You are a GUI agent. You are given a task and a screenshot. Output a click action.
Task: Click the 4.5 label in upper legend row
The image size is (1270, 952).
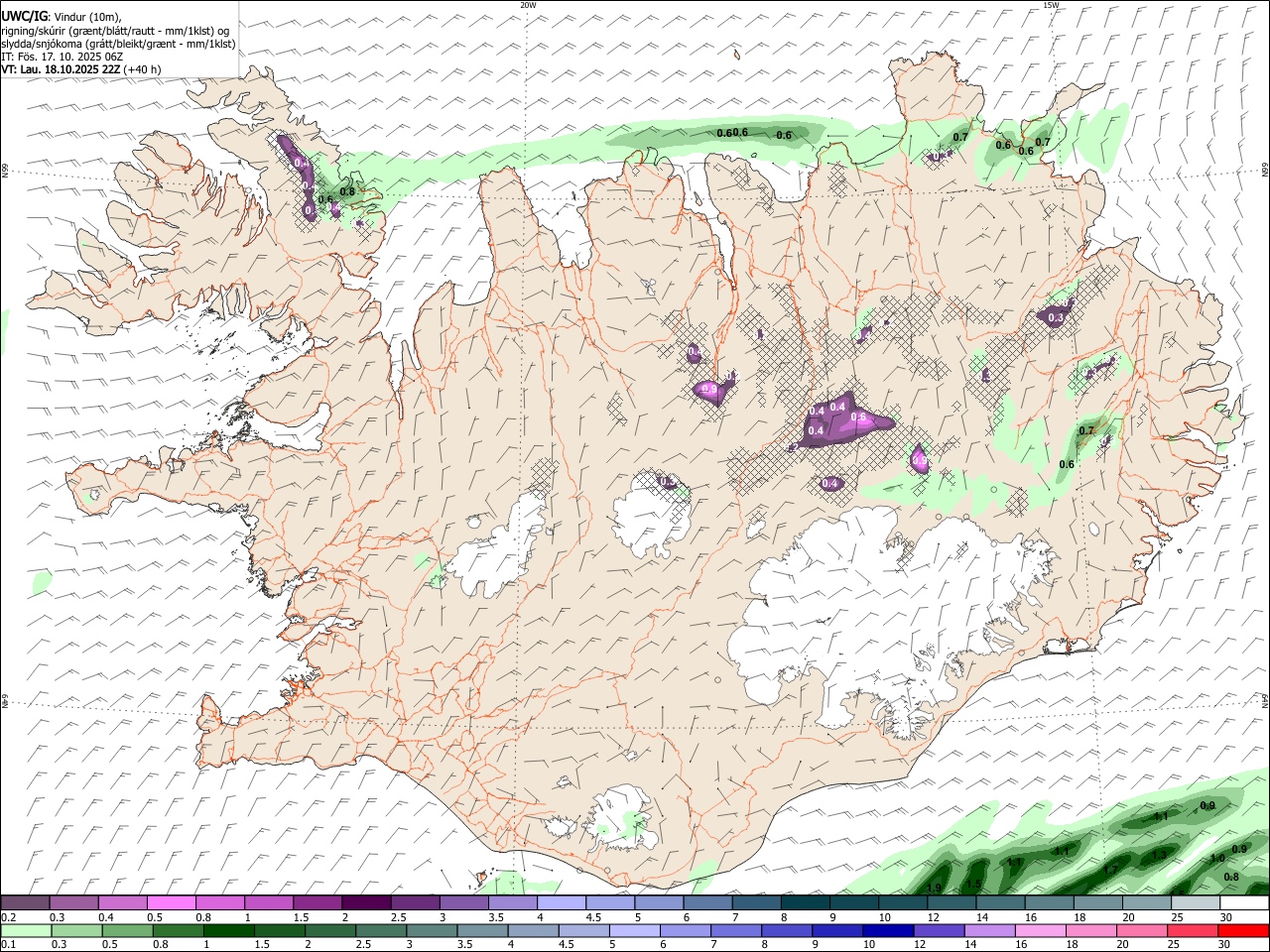pyautogui.click(x=593, y=917)
